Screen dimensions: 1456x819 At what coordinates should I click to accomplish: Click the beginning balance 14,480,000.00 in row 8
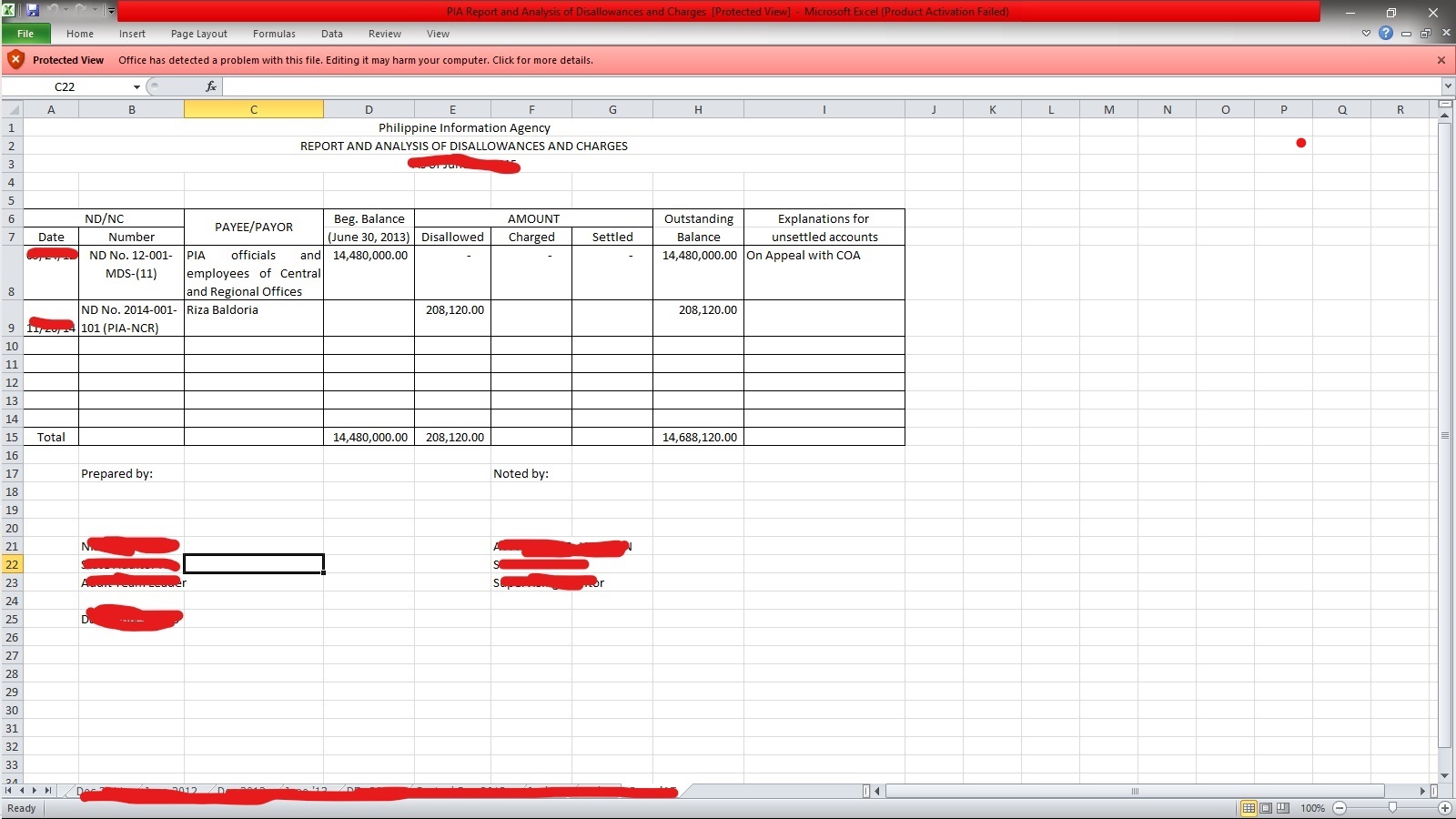click(x=369, y=272)
